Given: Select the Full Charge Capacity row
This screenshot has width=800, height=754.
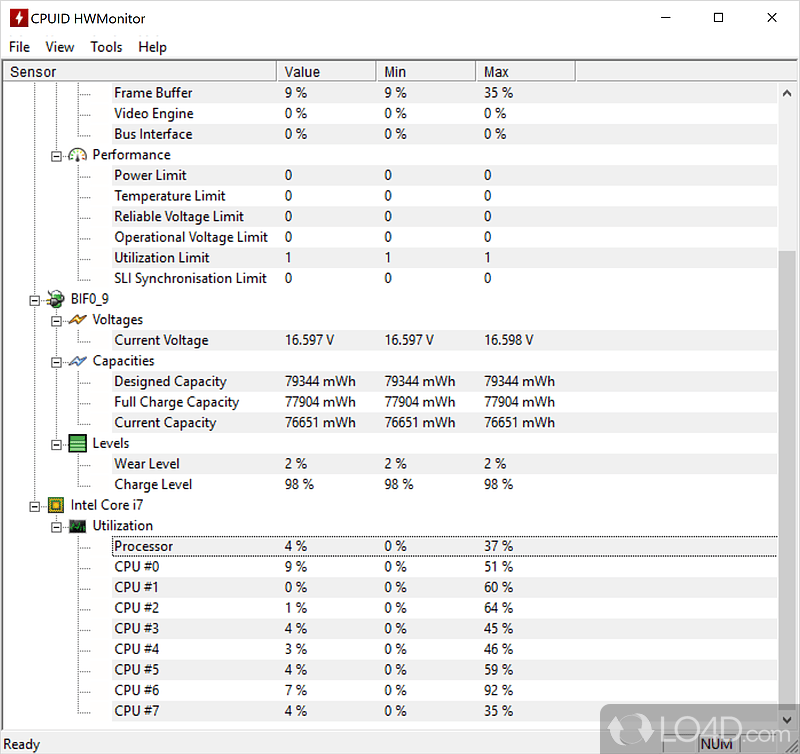Looking at the screenshot, I should [x=444, y=402].
